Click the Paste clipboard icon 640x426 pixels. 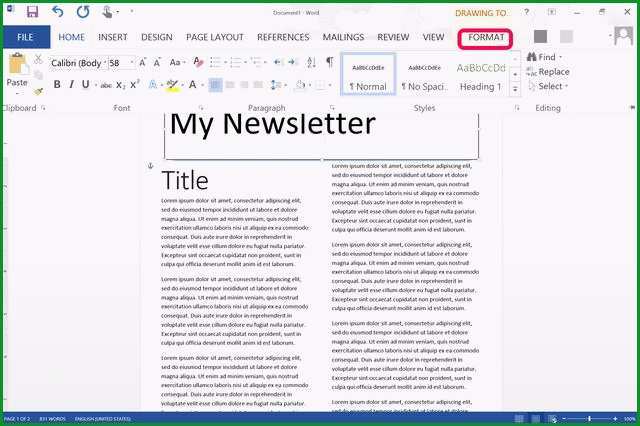[17, 64]
